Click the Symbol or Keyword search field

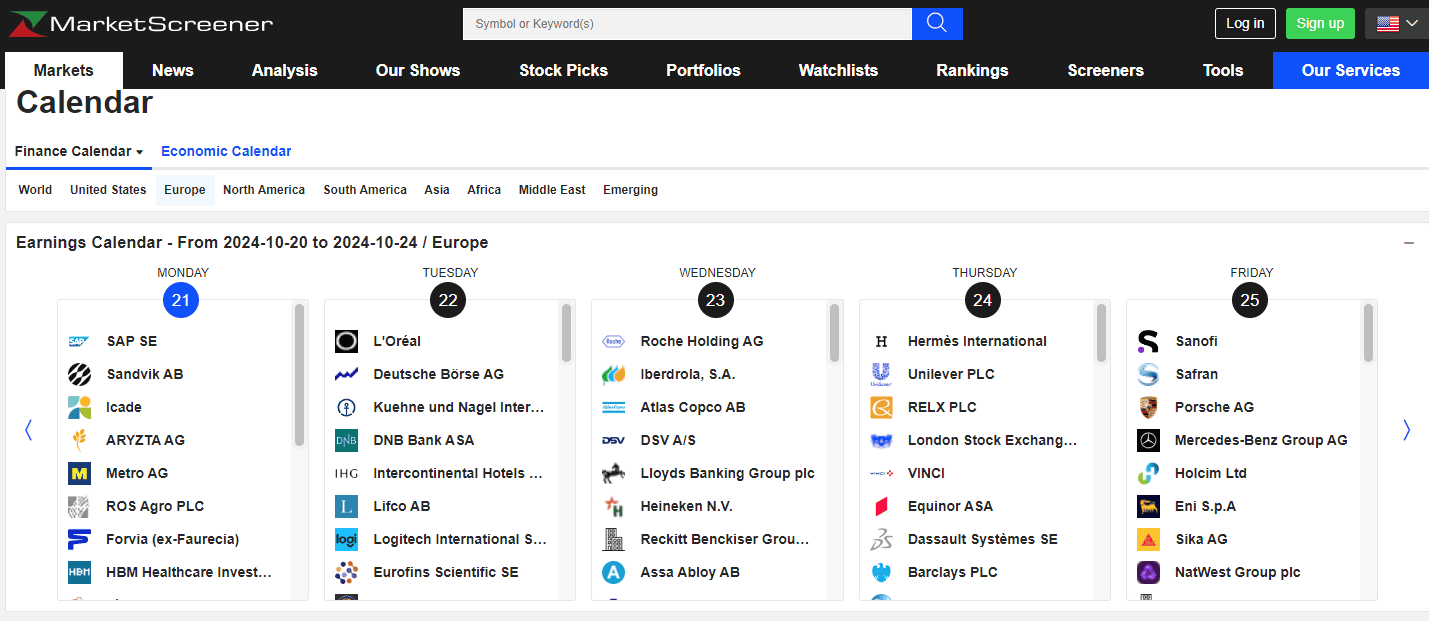click(x=687, y=24)
